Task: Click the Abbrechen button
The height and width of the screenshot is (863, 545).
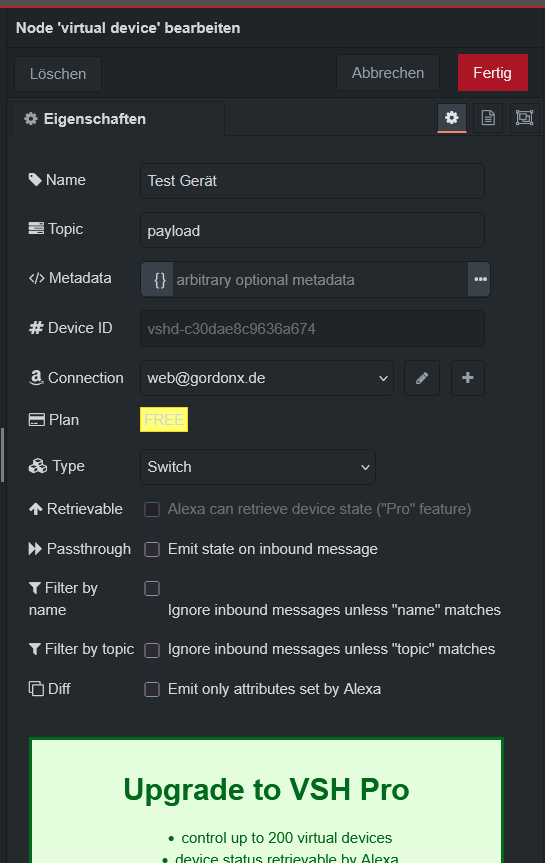Action: (388, 73)
